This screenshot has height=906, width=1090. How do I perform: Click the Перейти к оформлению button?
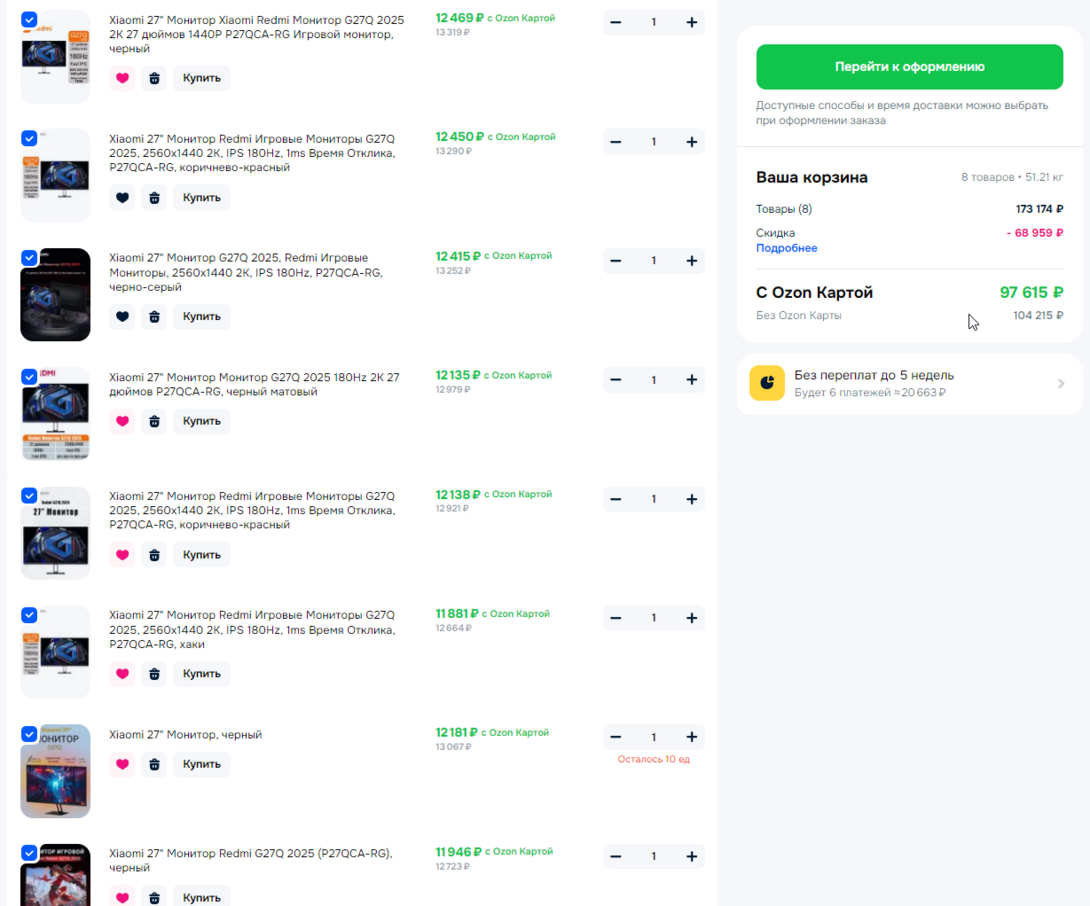click(x=909, y=67)
